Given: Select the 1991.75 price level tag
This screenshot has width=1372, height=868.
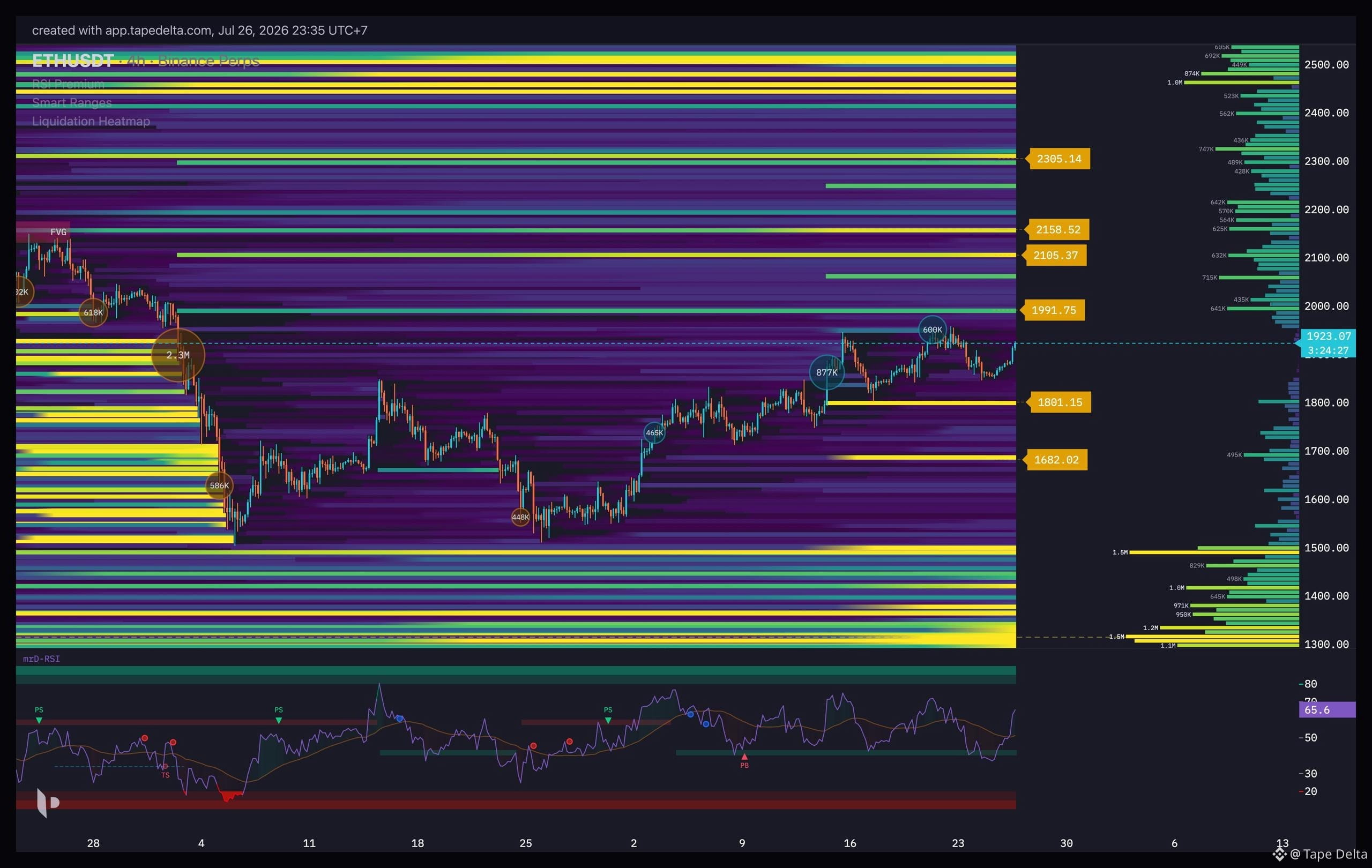Looking at the screenshot, I should (1054, 310).
